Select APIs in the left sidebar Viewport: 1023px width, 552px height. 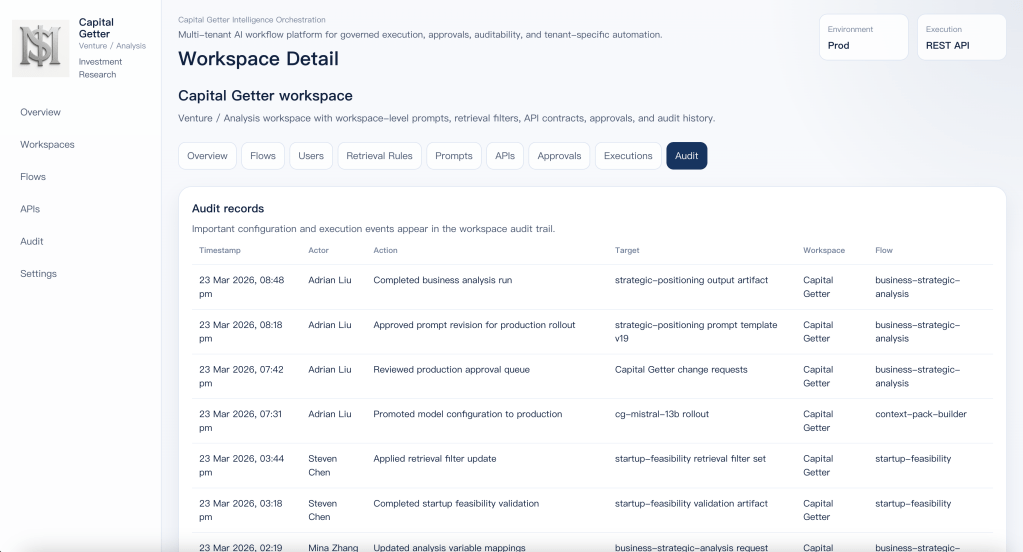tap(30, 209)
